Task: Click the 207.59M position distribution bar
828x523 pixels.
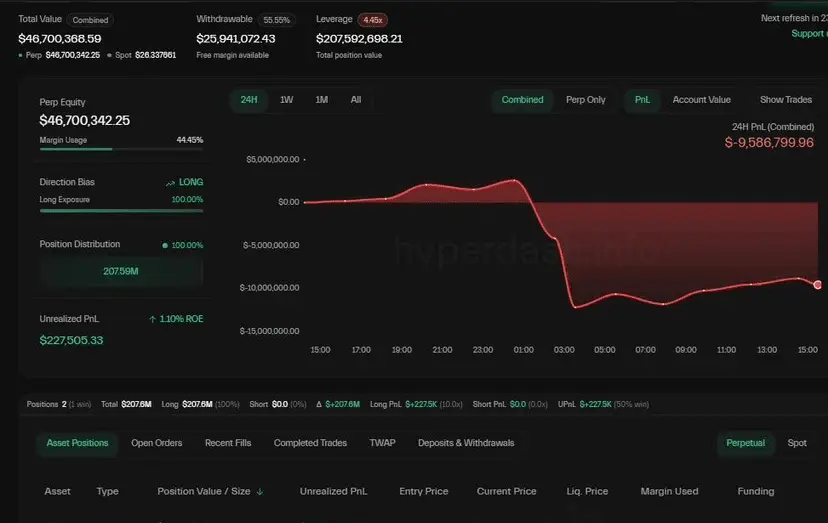Action: [x=121, y=271]
